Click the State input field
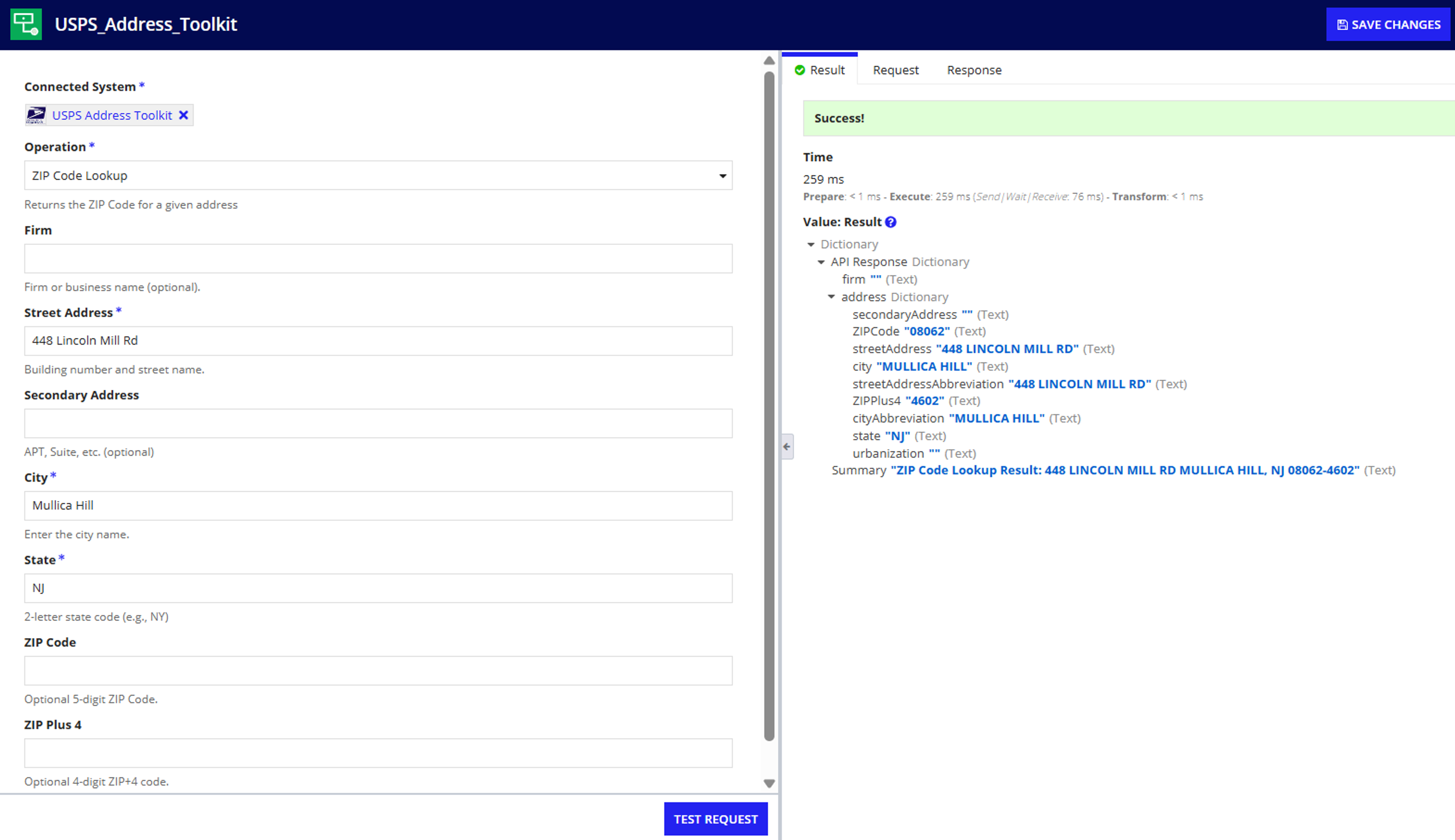Image resolution: width=1455 pixels, height=840 pixels. (379, 588)
